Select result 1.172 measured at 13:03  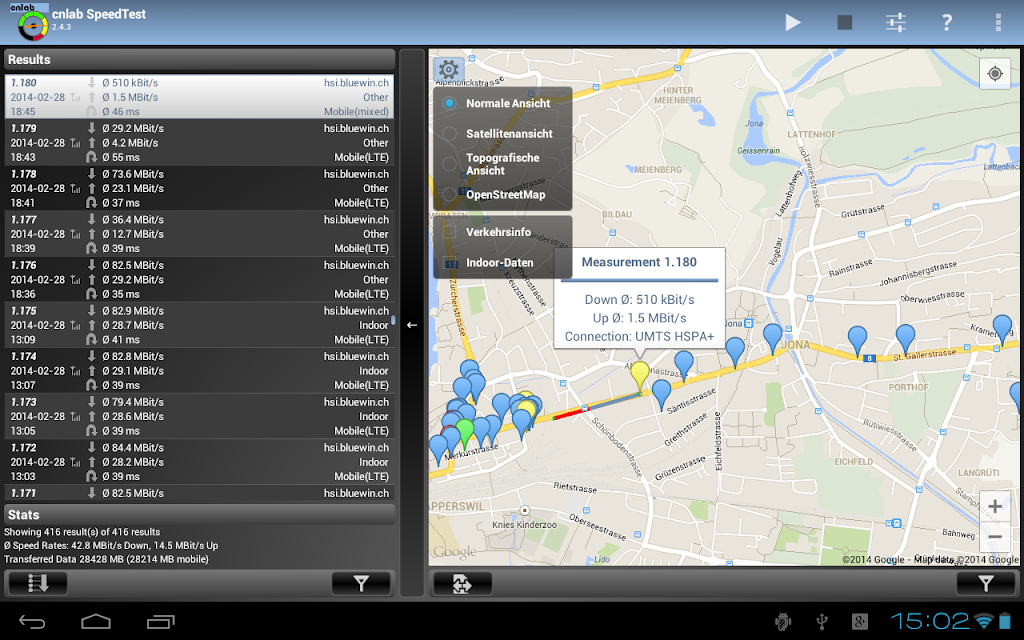point(199,462)
